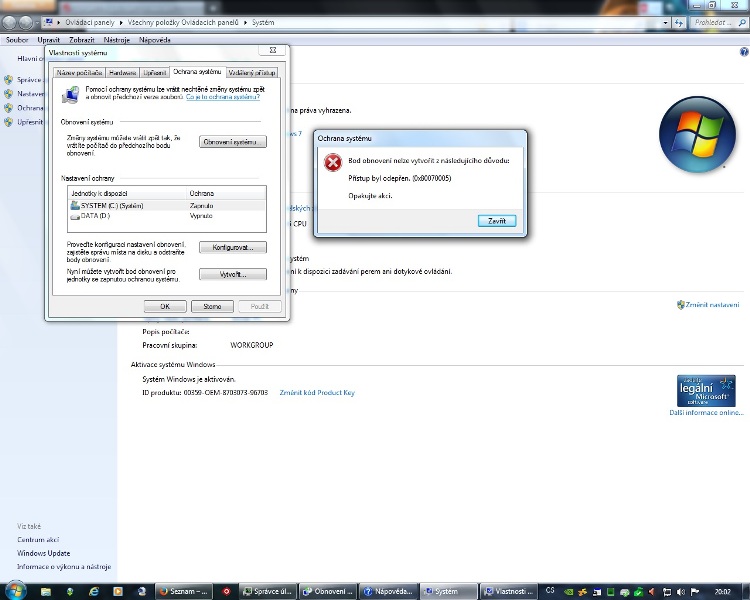Click the Windows Start orb
Screen dimensions: 750x600
pos(16,591)
